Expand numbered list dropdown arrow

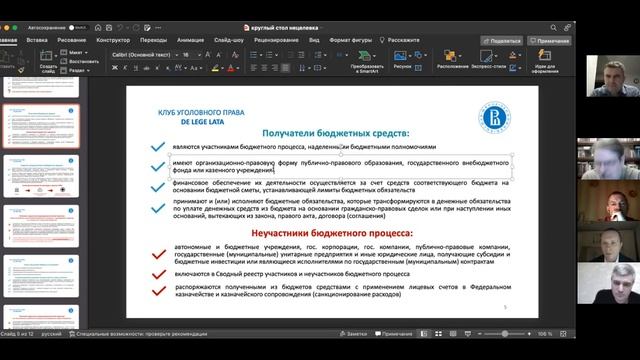pyautogui.click(x=276, y=55)
